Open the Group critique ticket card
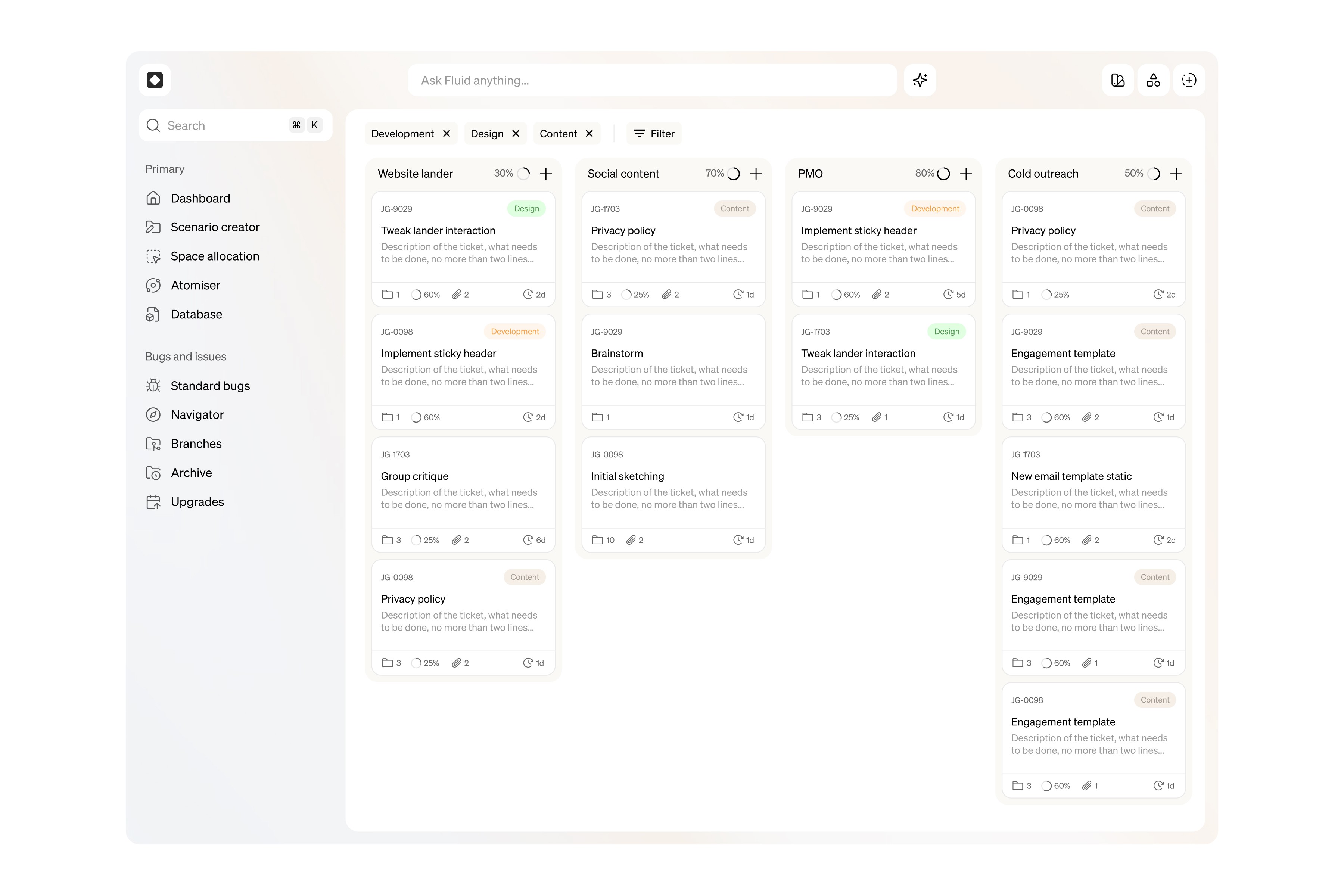The width and height of the screenshot is (1344, 896). [463, 494]
